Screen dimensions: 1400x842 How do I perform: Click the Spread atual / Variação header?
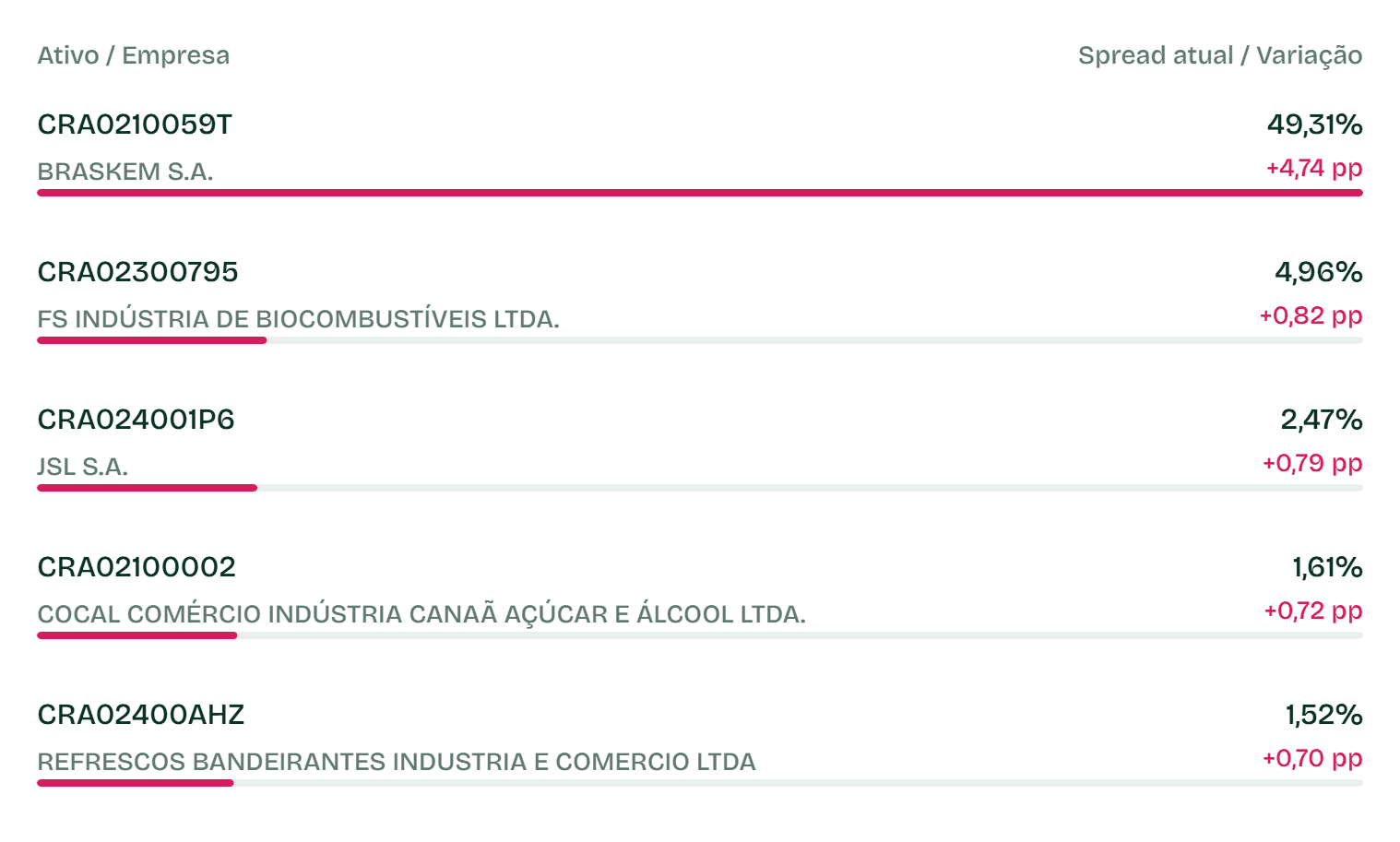pyautogui.click(x=1220, y=55)
